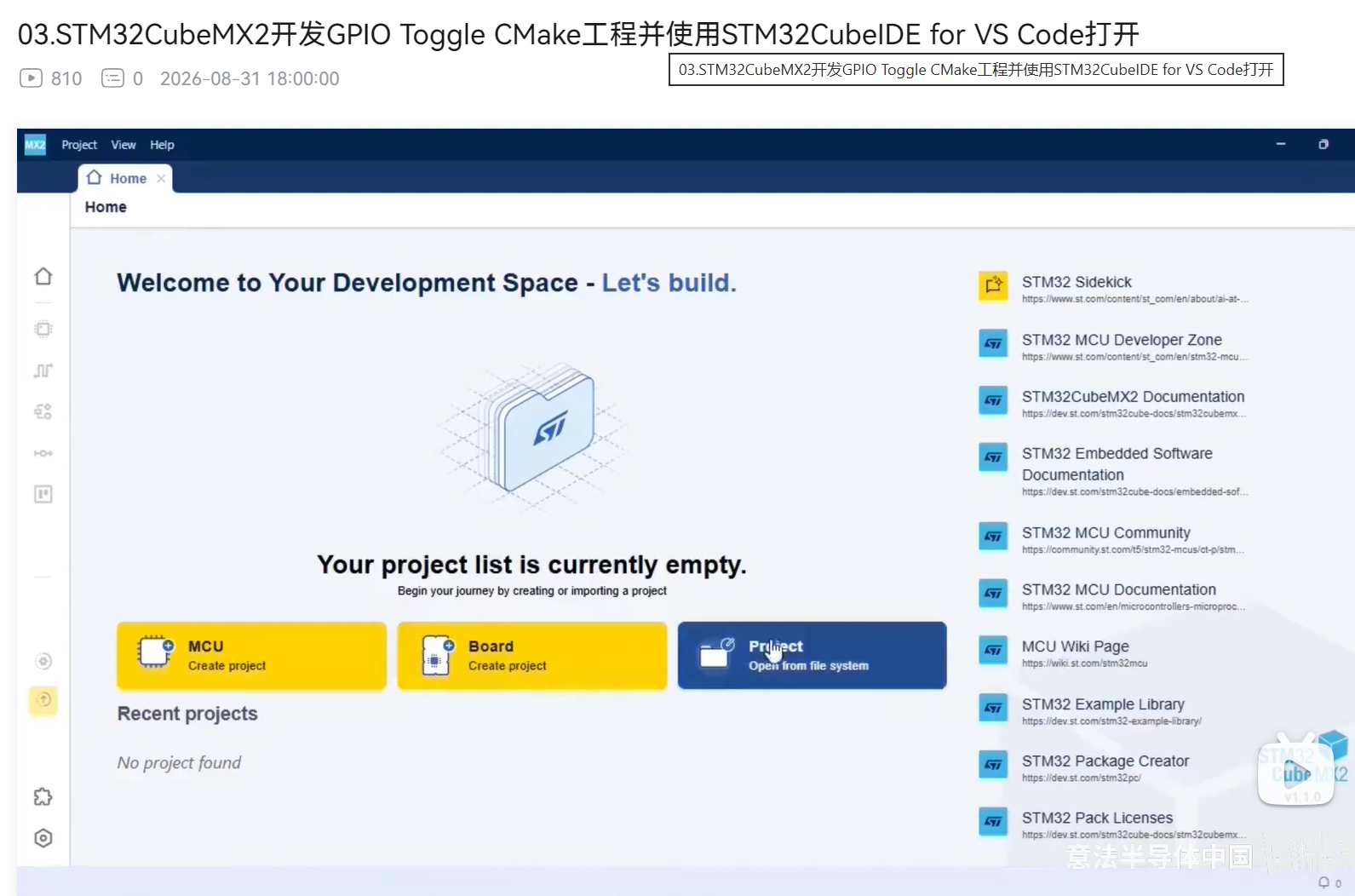The width and height of the screenshot is (1355, 896).
Task: Open the extensions puzzle icon in the sidebar
Action: (43, 797)
